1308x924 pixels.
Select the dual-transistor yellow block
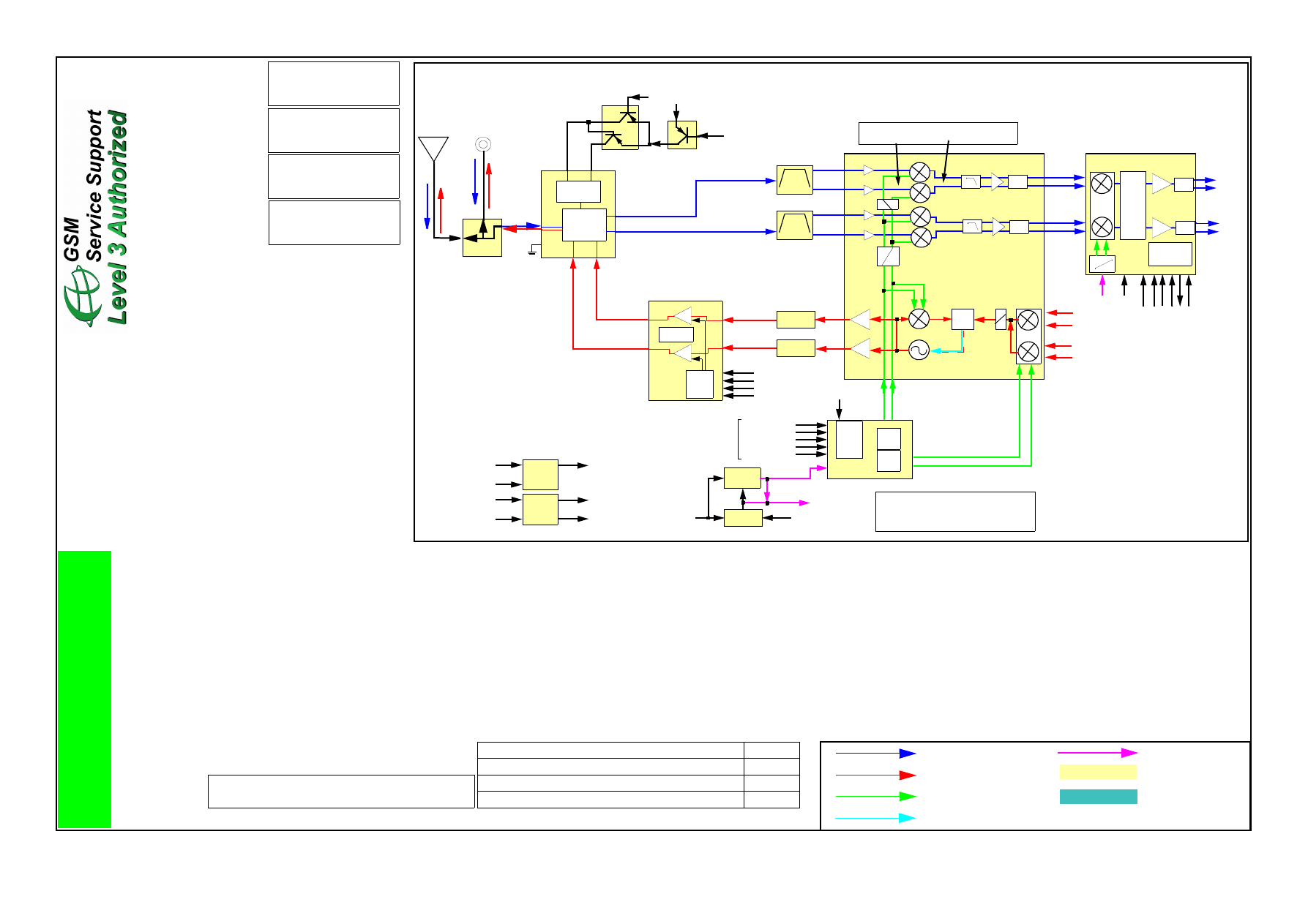pyautogui.click(x=620, y=127)
